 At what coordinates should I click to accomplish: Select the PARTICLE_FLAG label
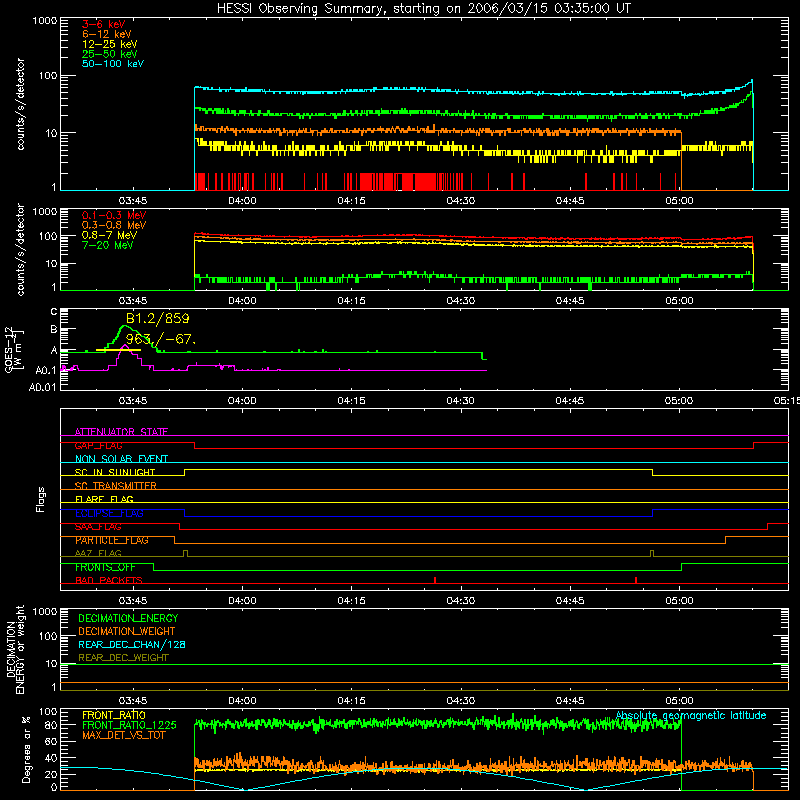(x=112, y=540)
